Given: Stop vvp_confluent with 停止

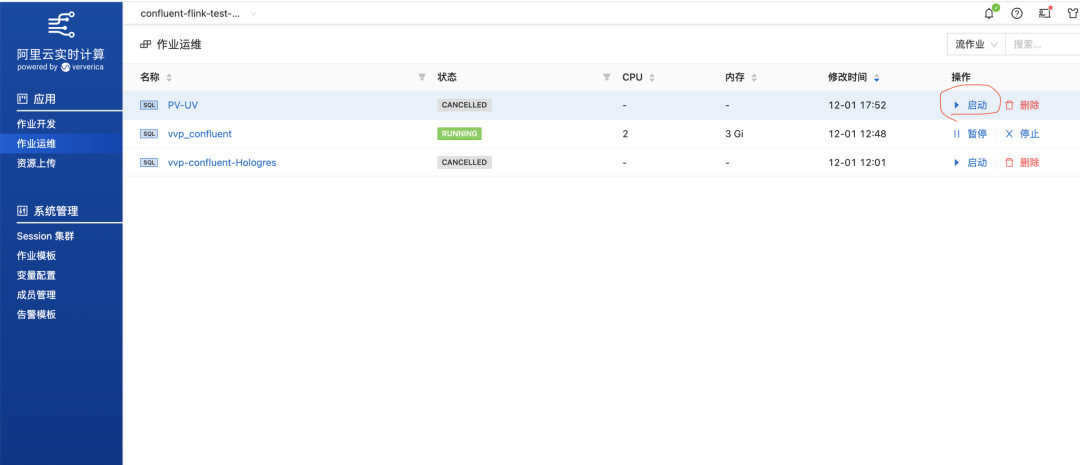Looking at the screenshot, I should pyautogui.click(x=1022, y=134).
